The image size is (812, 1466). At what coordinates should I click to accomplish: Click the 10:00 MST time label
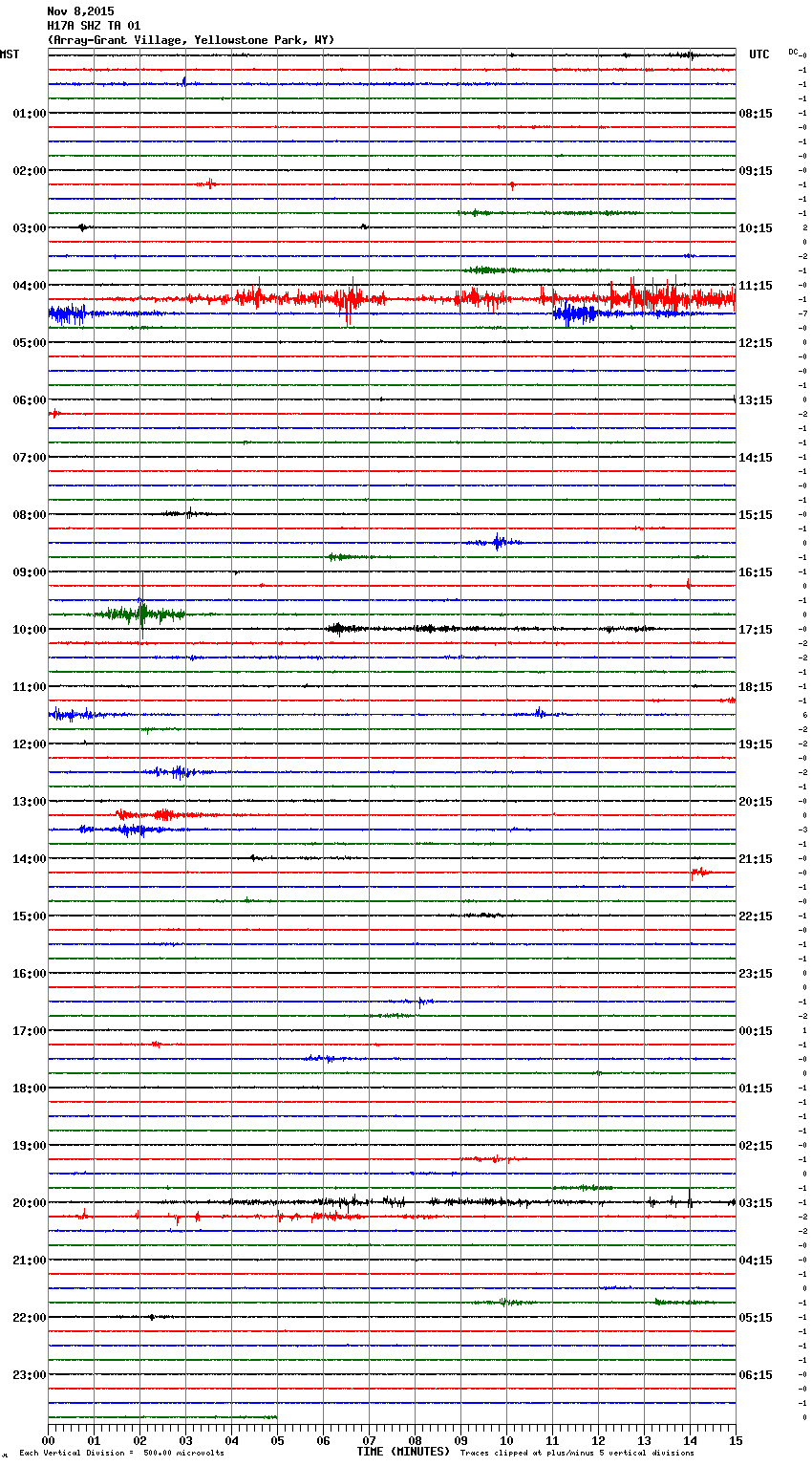tap(30, 630)
